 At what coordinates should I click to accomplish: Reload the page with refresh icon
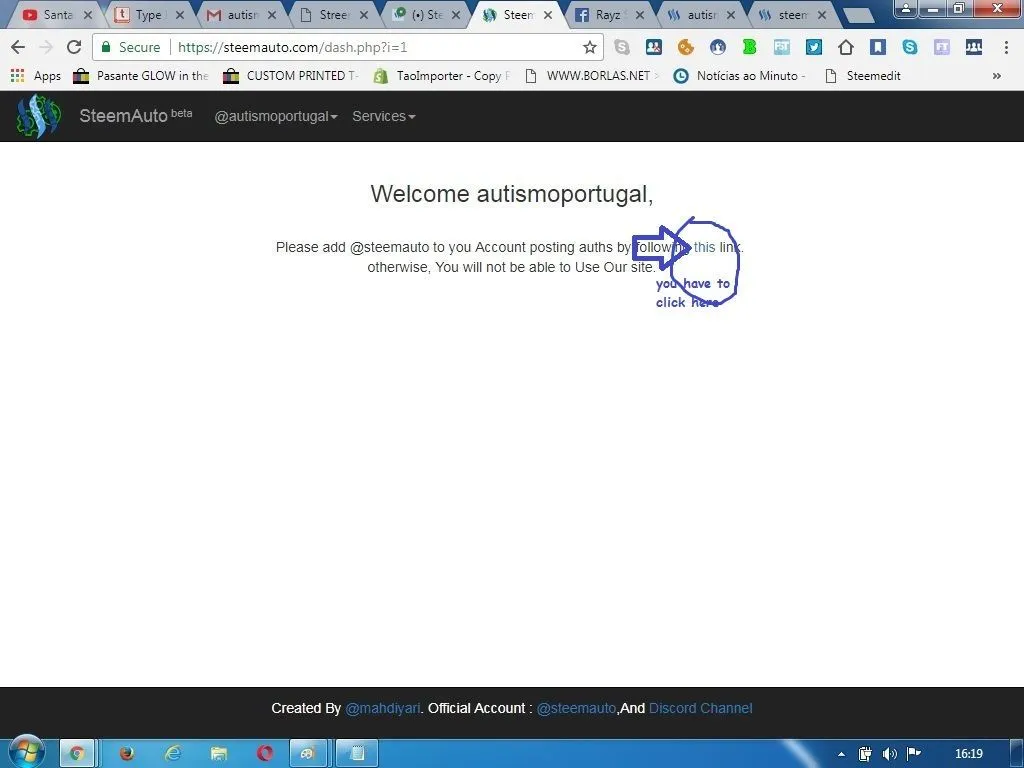pyautogui.click(x=74, y=47)
